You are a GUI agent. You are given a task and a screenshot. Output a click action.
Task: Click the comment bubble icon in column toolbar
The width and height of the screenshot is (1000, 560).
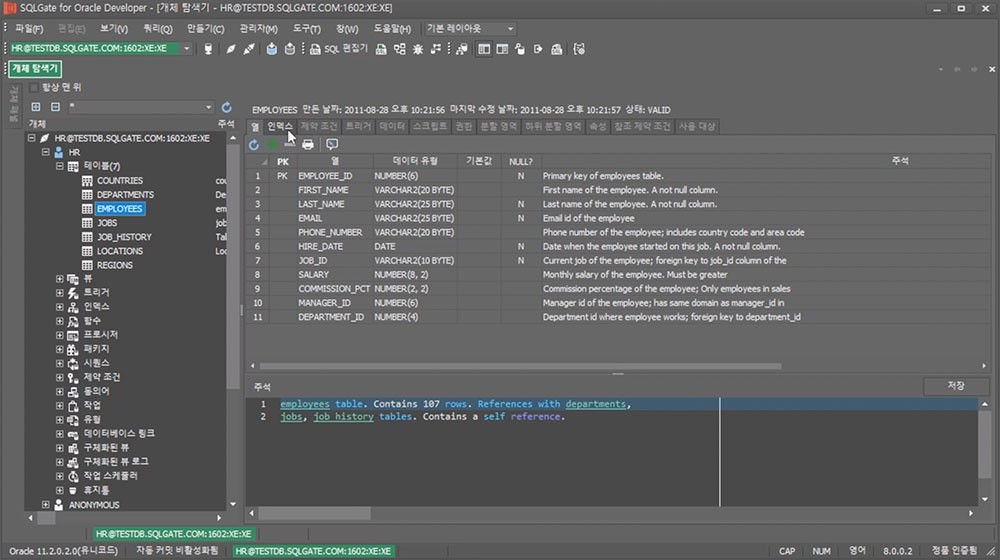click(x=332, y=145)
